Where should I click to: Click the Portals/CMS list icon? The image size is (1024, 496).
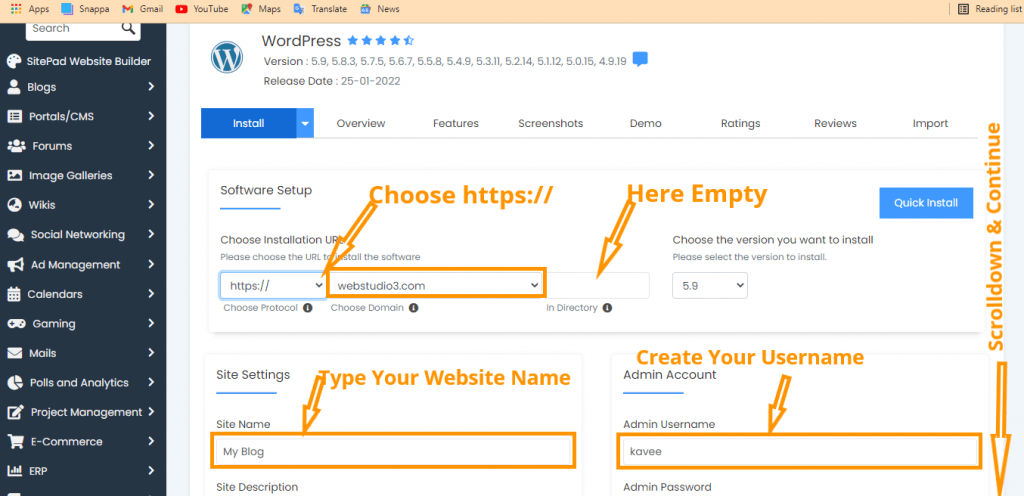tap(14, 116)
